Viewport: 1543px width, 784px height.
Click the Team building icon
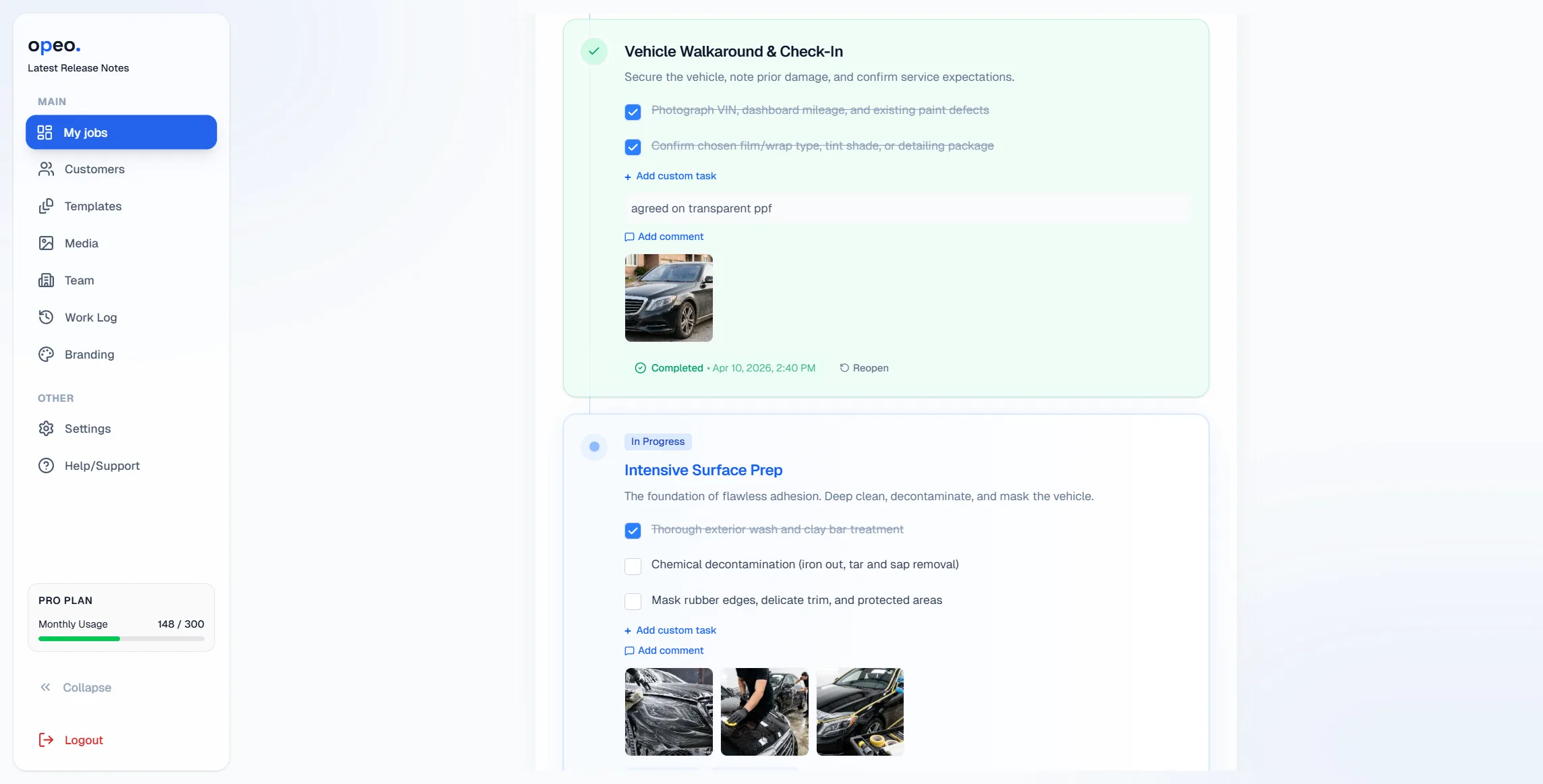(46, 280)
